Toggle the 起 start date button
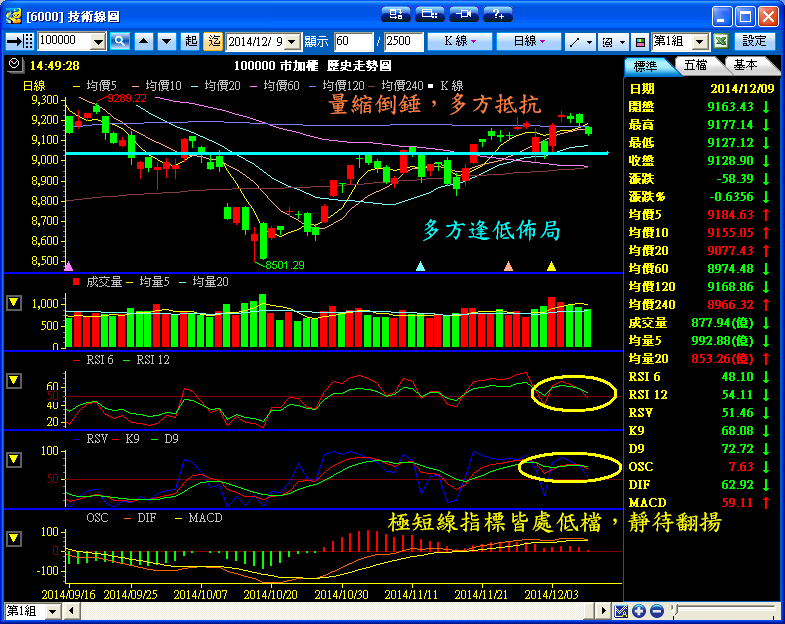Image resolution: width=785 pixels, height=624 pixels. point(192,41)
